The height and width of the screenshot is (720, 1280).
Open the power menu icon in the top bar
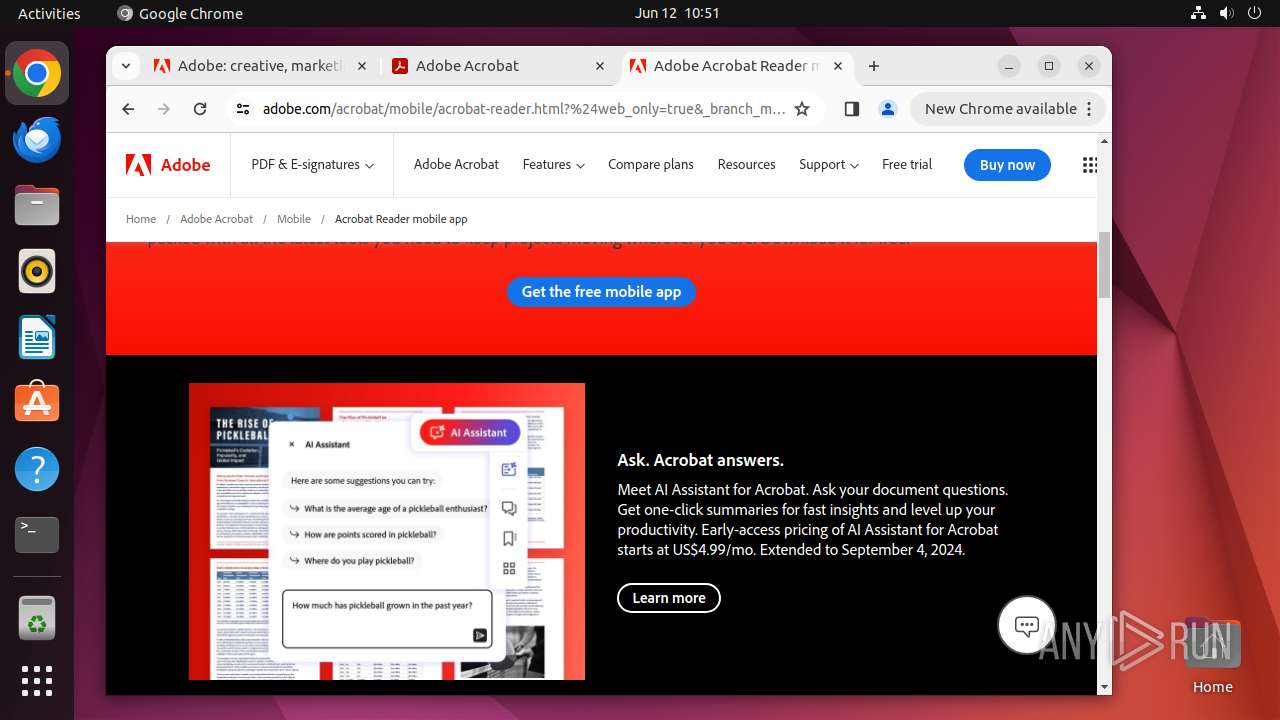[1254, 13]
